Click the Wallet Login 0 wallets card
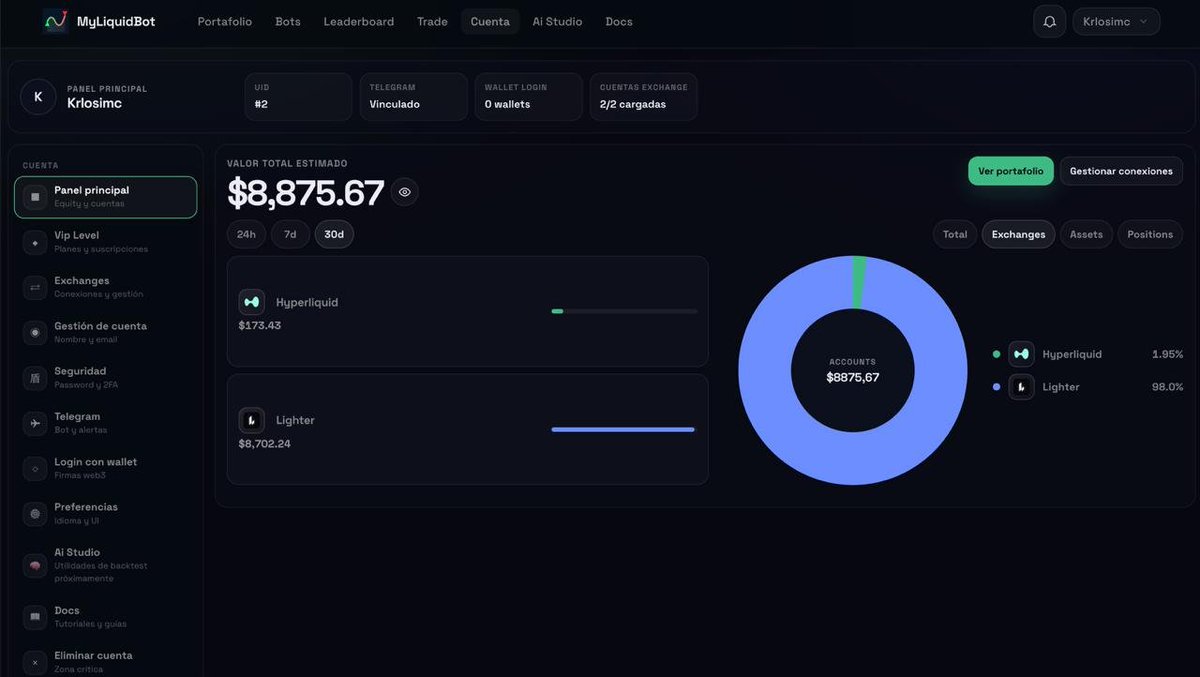This screenshot has height=677, width=1200. click(528, 97)
